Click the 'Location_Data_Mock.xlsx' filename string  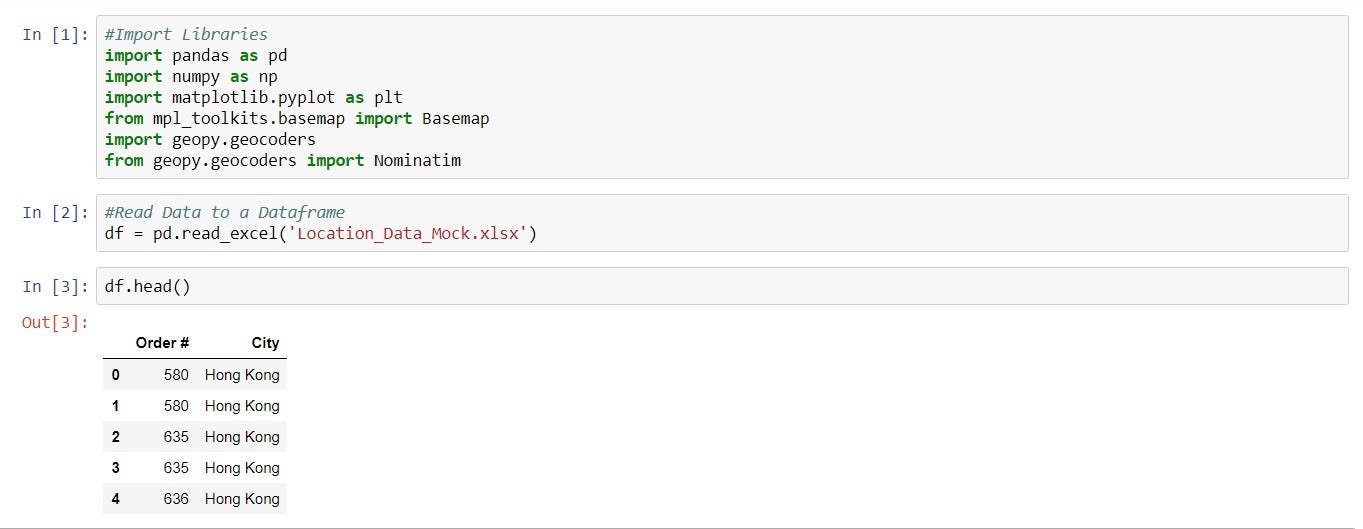coord(414,234)
